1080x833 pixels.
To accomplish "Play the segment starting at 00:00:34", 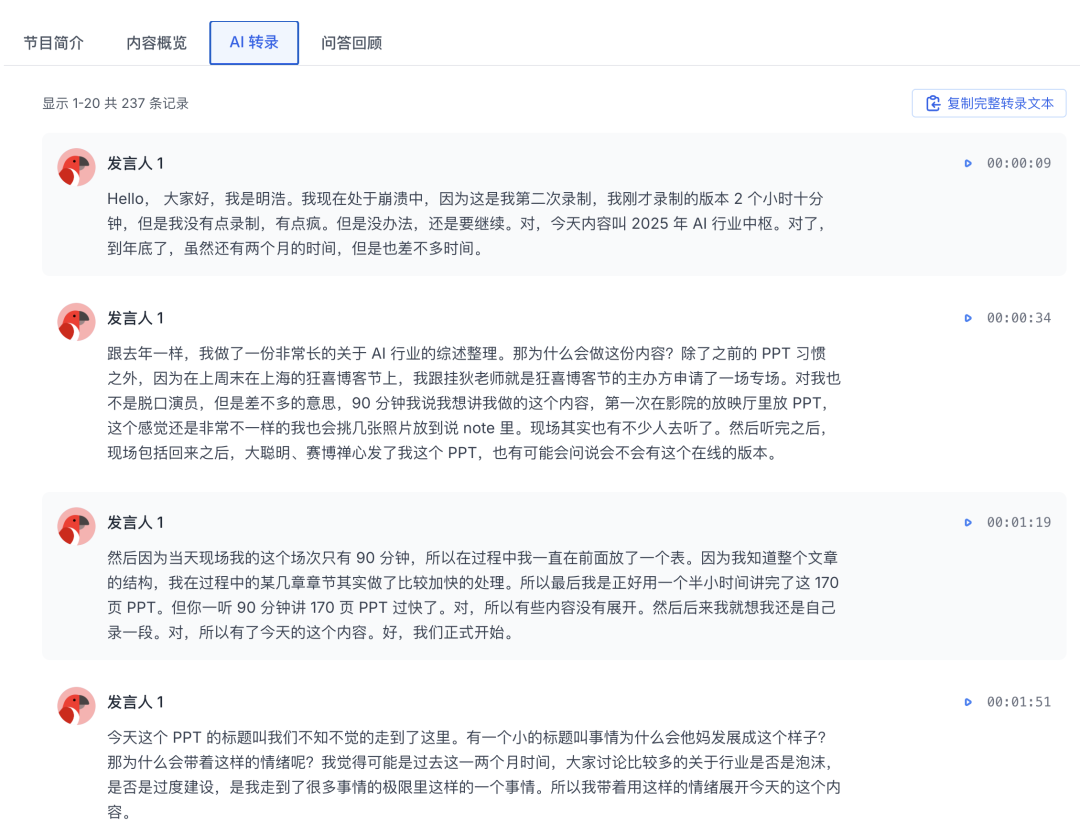I will point(967,317).
